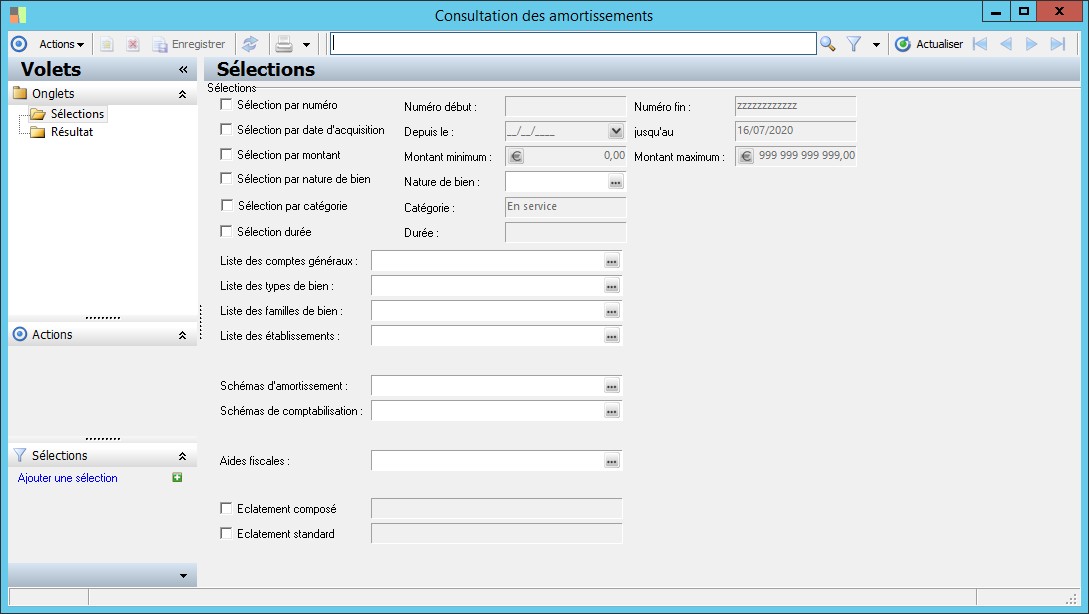Click the Actualiser button

929,44
